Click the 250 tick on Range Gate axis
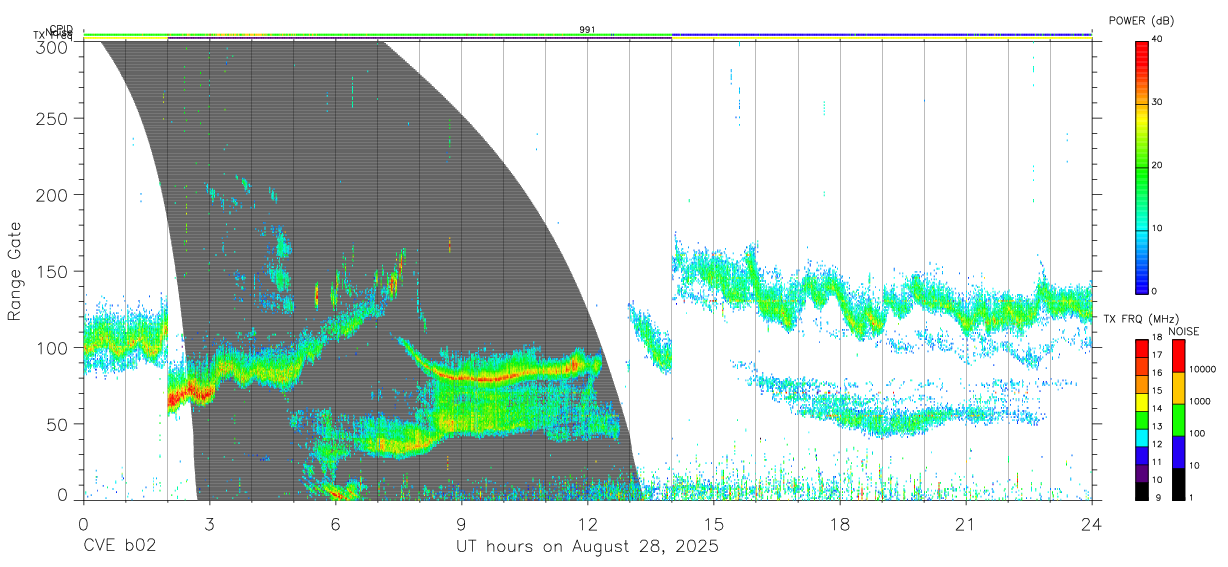 [53, 118]
